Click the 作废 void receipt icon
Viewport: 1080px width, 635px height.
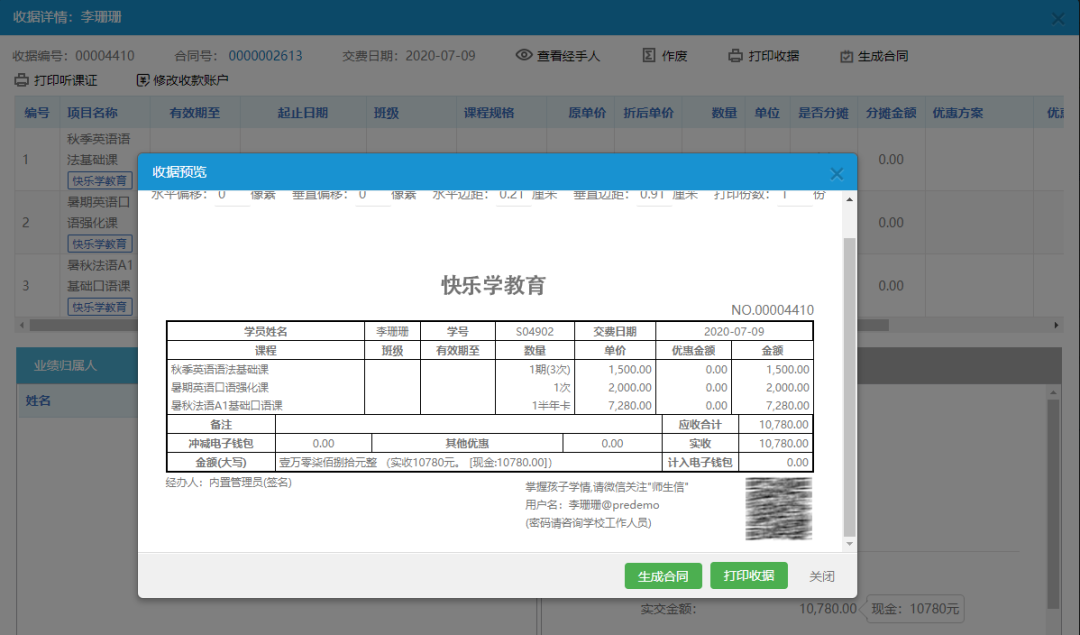pyautogui.click(x=649, y=56)
